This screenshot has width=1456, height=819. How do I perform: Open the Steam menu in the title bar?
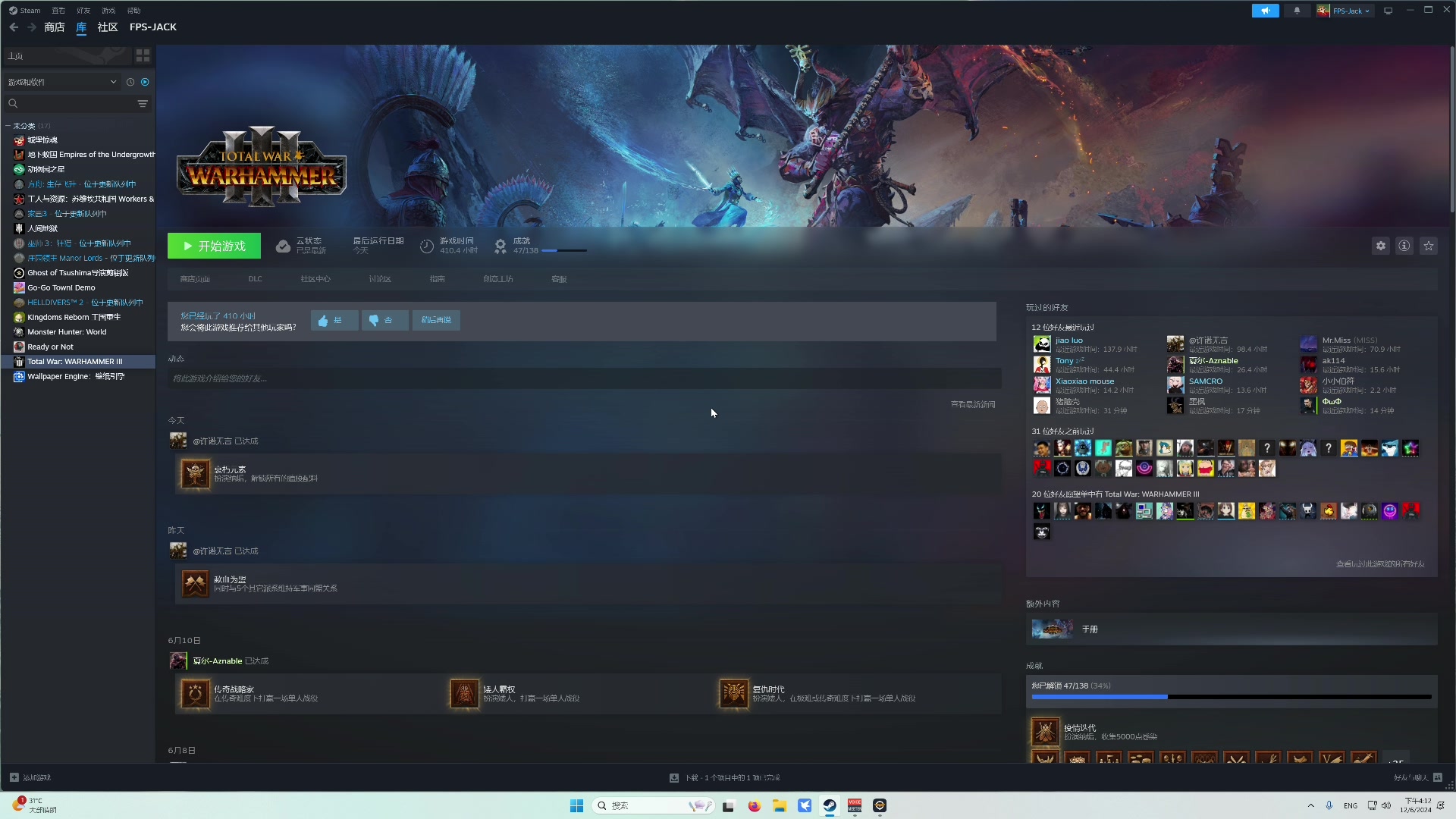point(25,11)
